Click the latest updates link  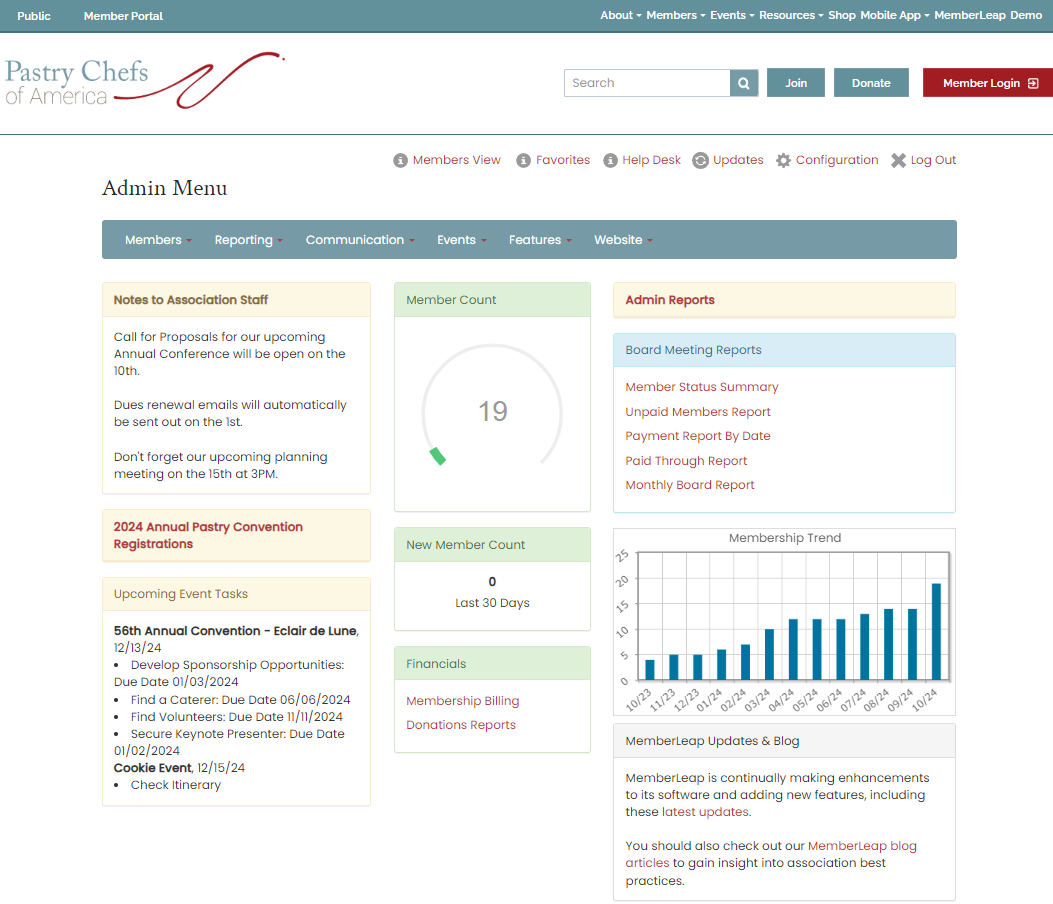click(x=705, y=812)
